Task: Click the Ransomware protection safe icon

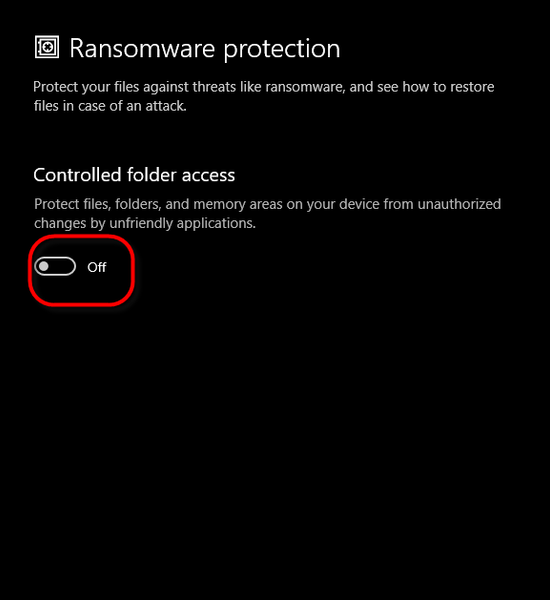Action: (x=47, y=47)
